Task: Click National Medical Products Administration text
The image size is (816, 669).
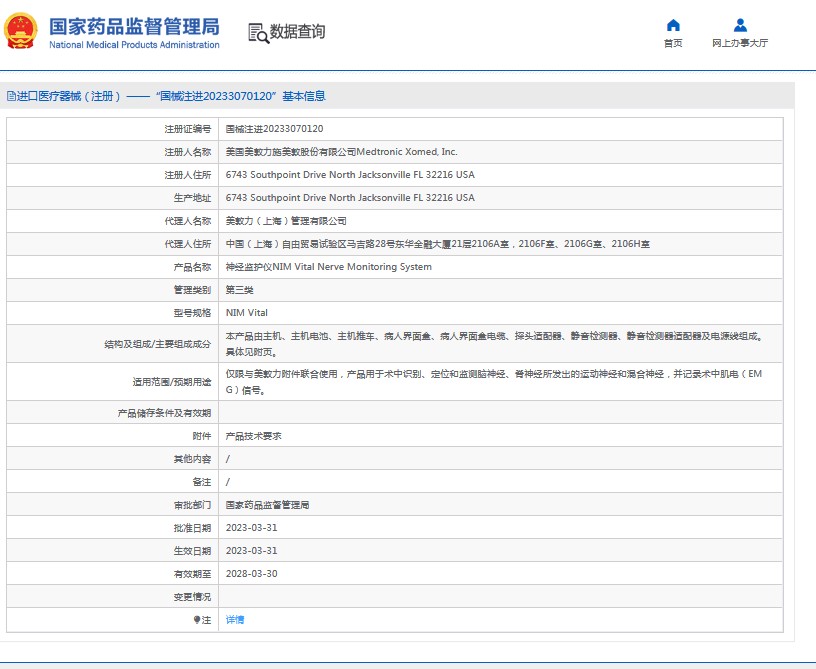Action: (134, 45)
